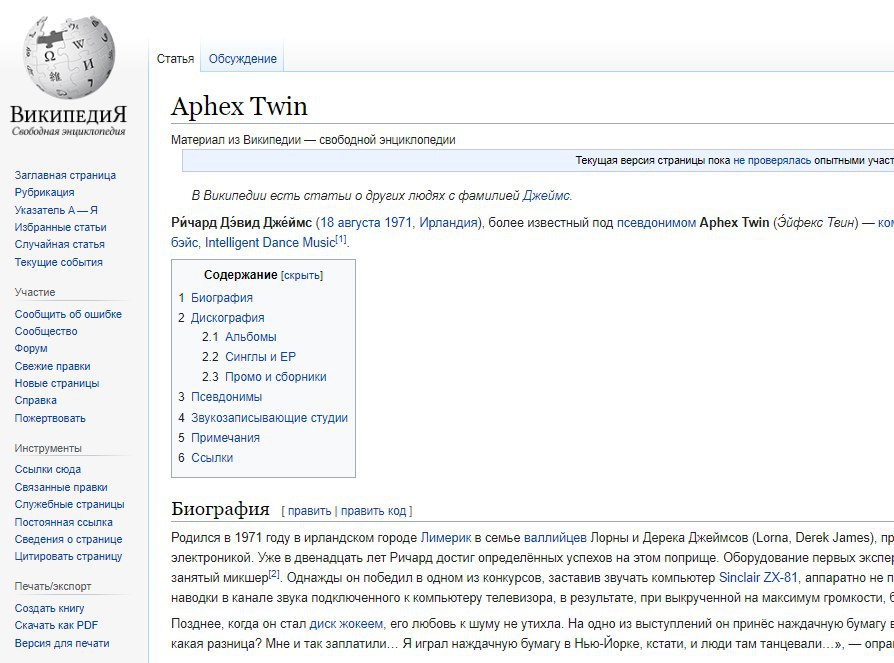Open Служебные страницы

click(70, 504)
